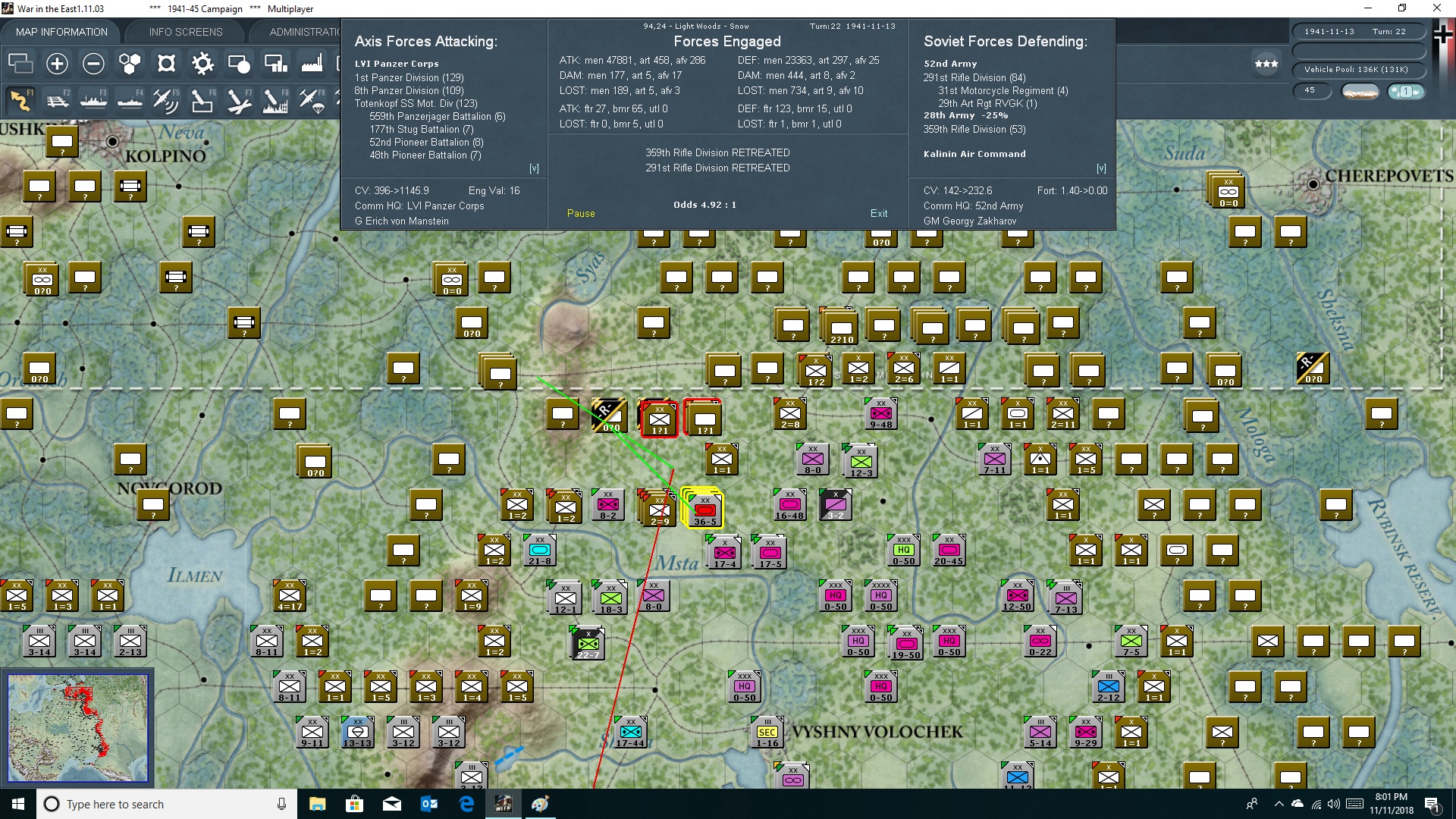The height and width of the screenshot is (819, 1456).
Task: Select air recon mode F5 icon
Action: [x=165, y=100]
